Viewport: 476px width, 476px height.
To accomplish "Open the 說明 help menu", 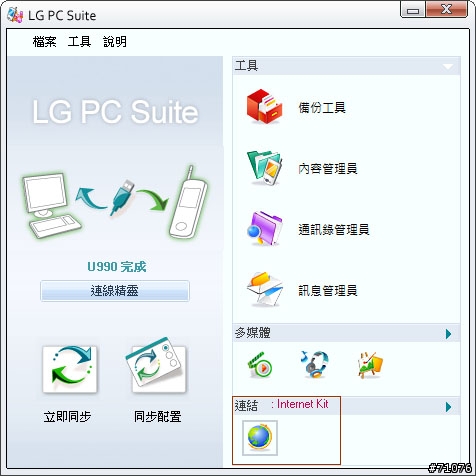I will 115,42.
